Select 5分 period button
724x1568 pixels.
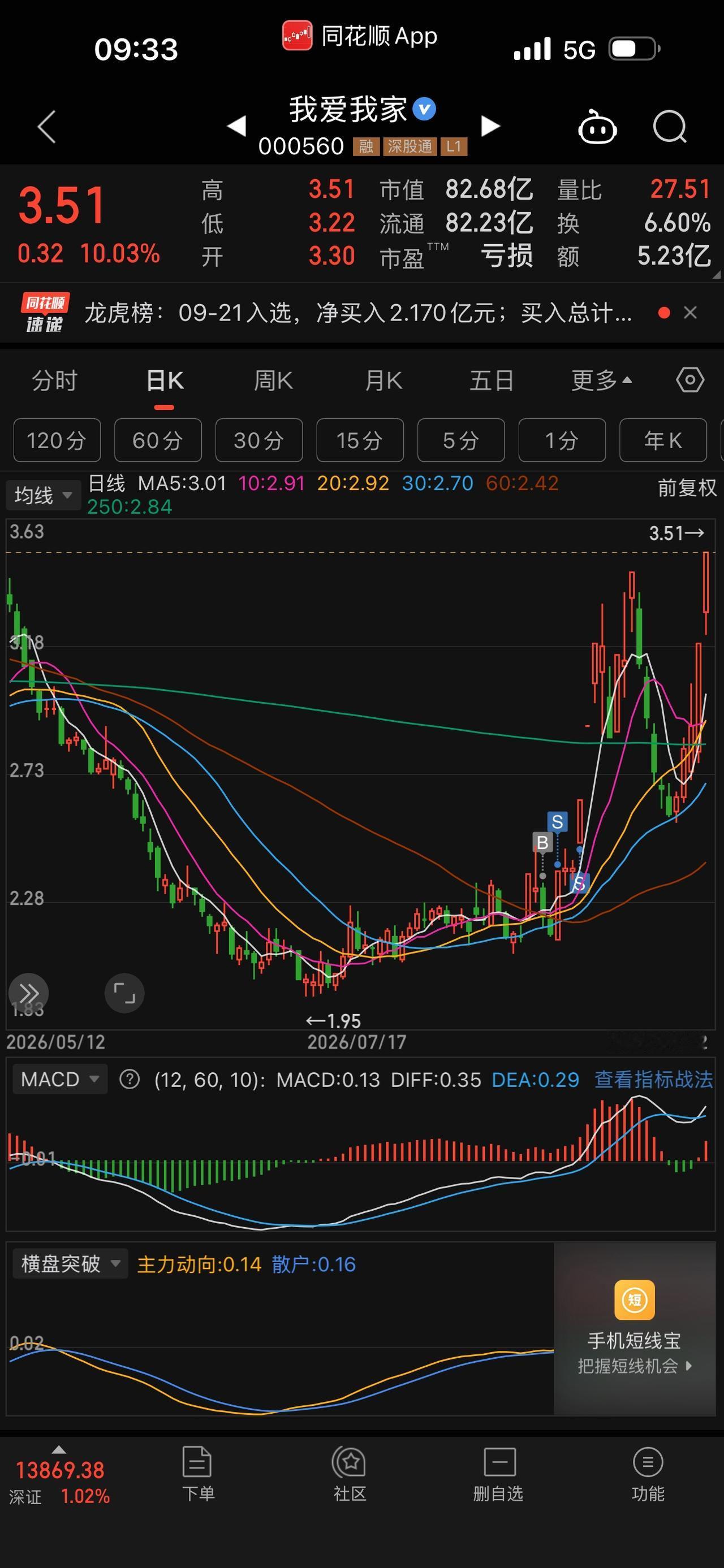pyautogui.click(x=461, y=440)
